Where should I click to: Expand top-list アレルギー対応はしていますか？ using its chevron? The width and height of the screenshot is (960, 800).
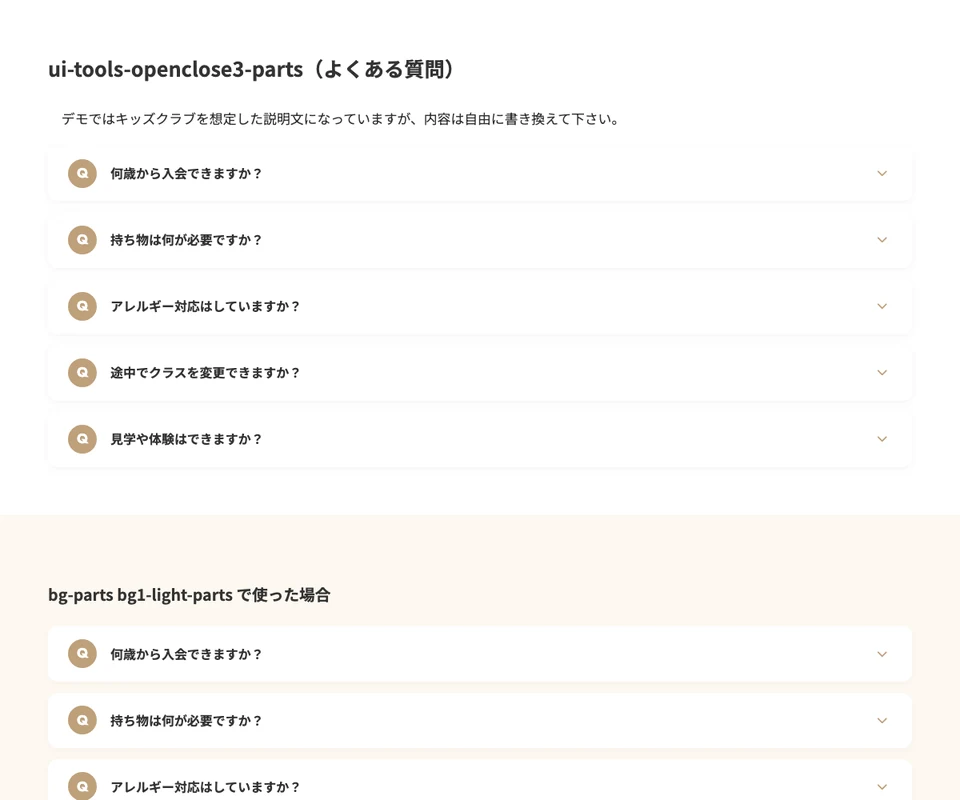click(x=882, y=306)
